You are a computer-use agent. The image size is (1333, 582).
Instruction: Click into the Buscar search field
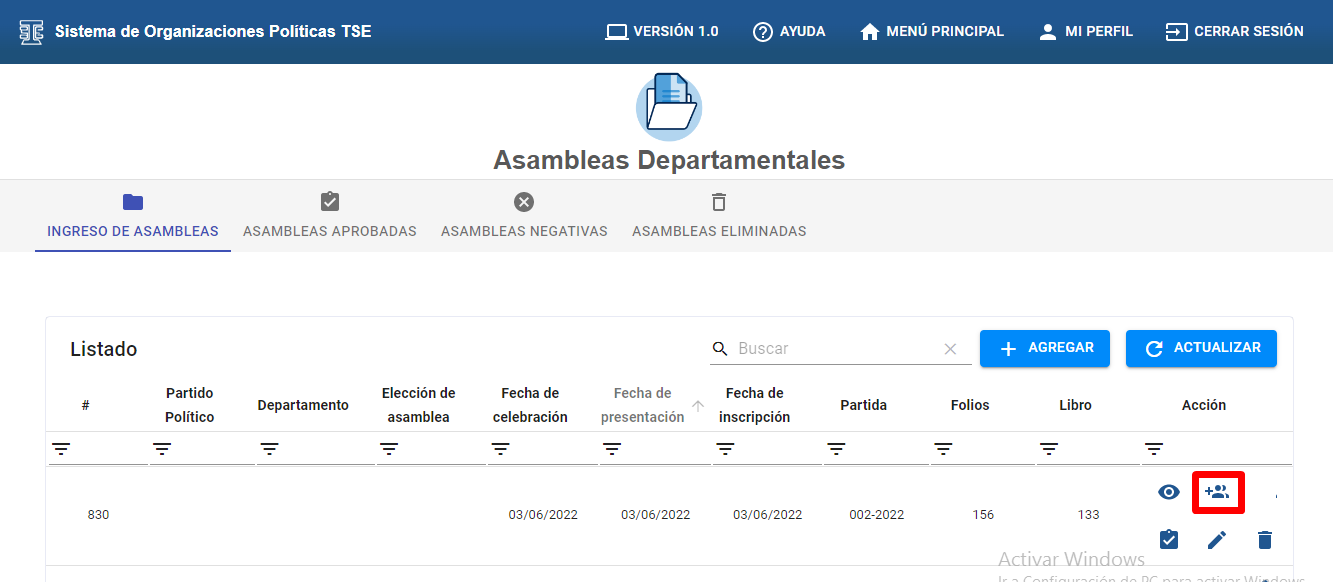(x=835, y=349)
